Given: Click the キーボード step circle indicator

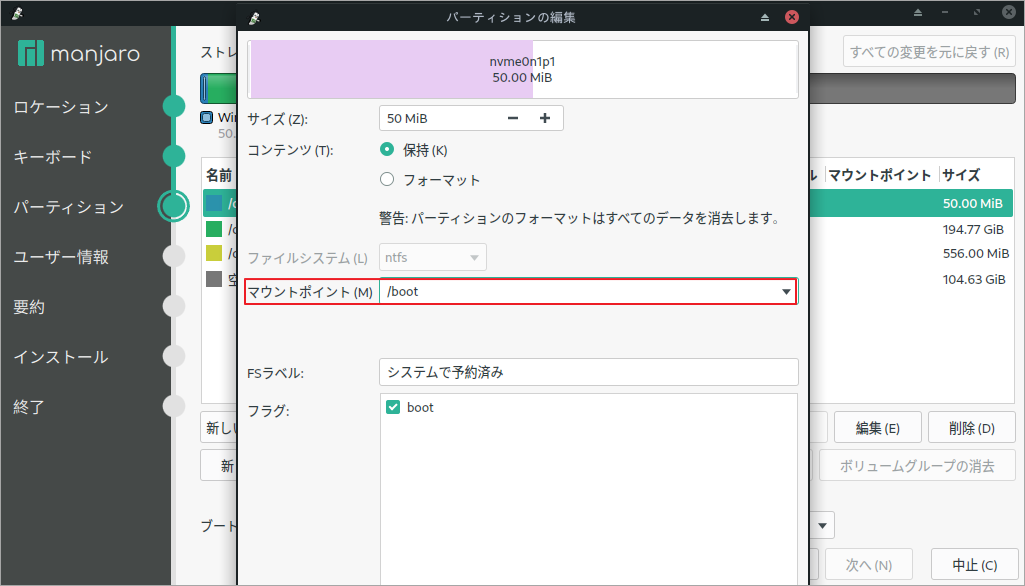Looking at the screenshot, I should click(x=174, y=156).
